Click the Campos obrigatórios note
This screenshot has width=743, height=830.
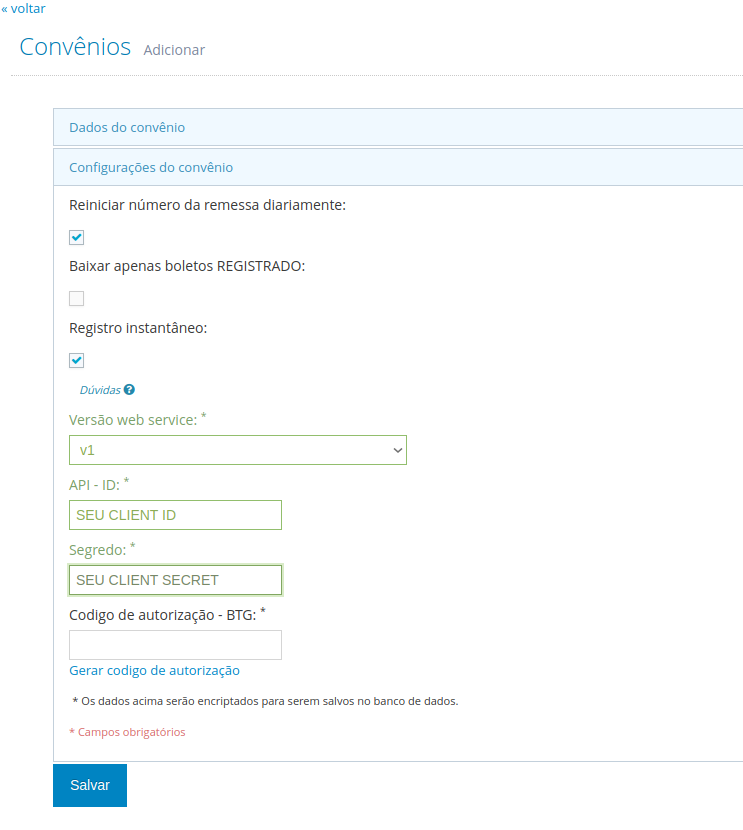[128, 732]
